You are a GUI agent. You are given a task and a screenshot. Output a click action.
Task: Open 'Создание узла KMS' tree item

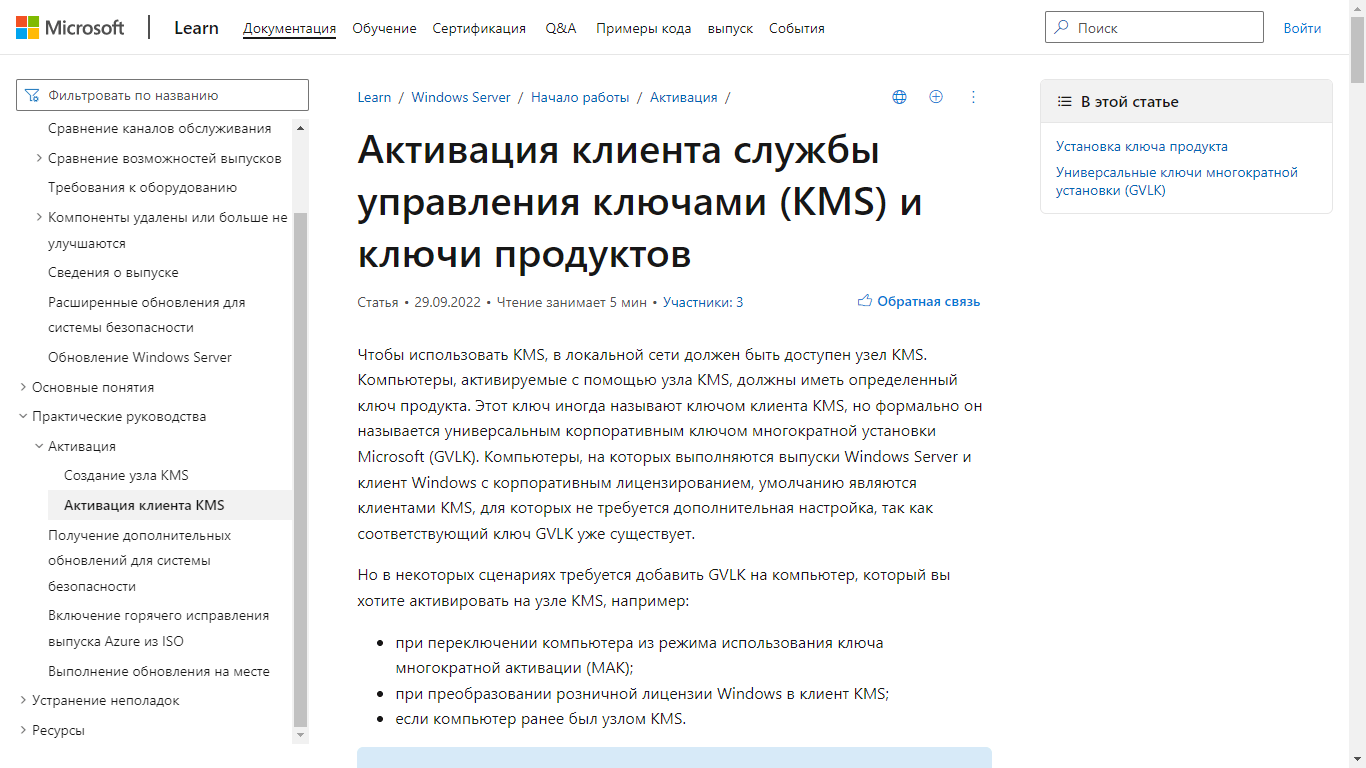pos(126,475)
